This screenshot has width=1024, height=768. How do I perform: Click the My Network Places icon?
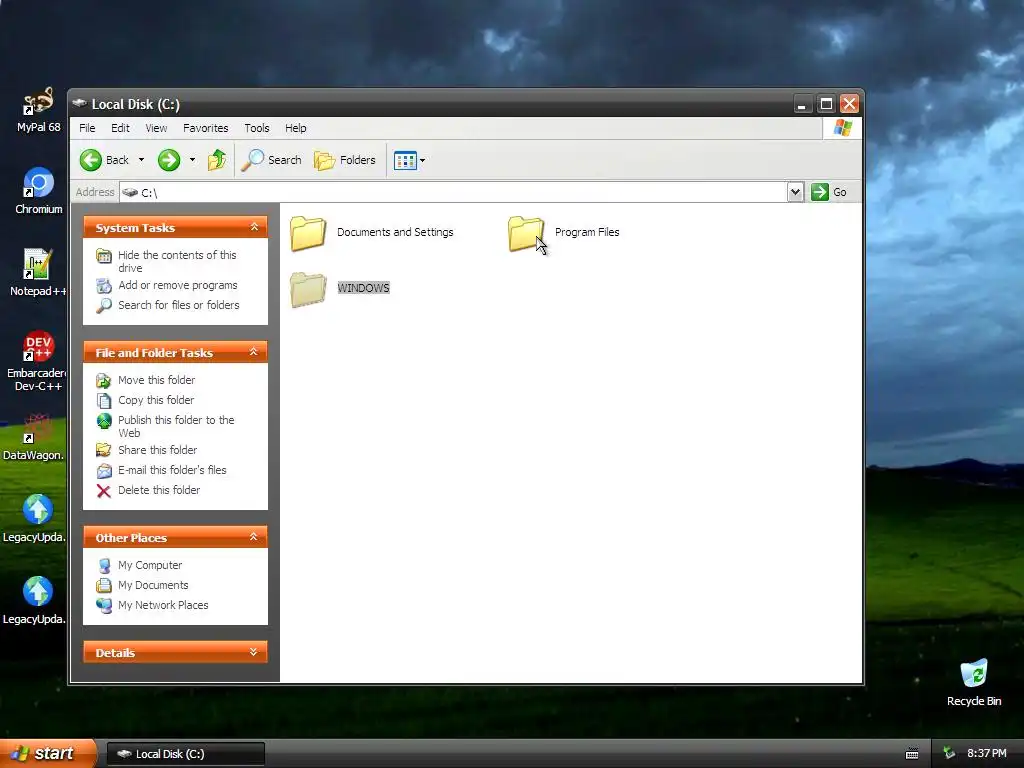pos(104,605)
